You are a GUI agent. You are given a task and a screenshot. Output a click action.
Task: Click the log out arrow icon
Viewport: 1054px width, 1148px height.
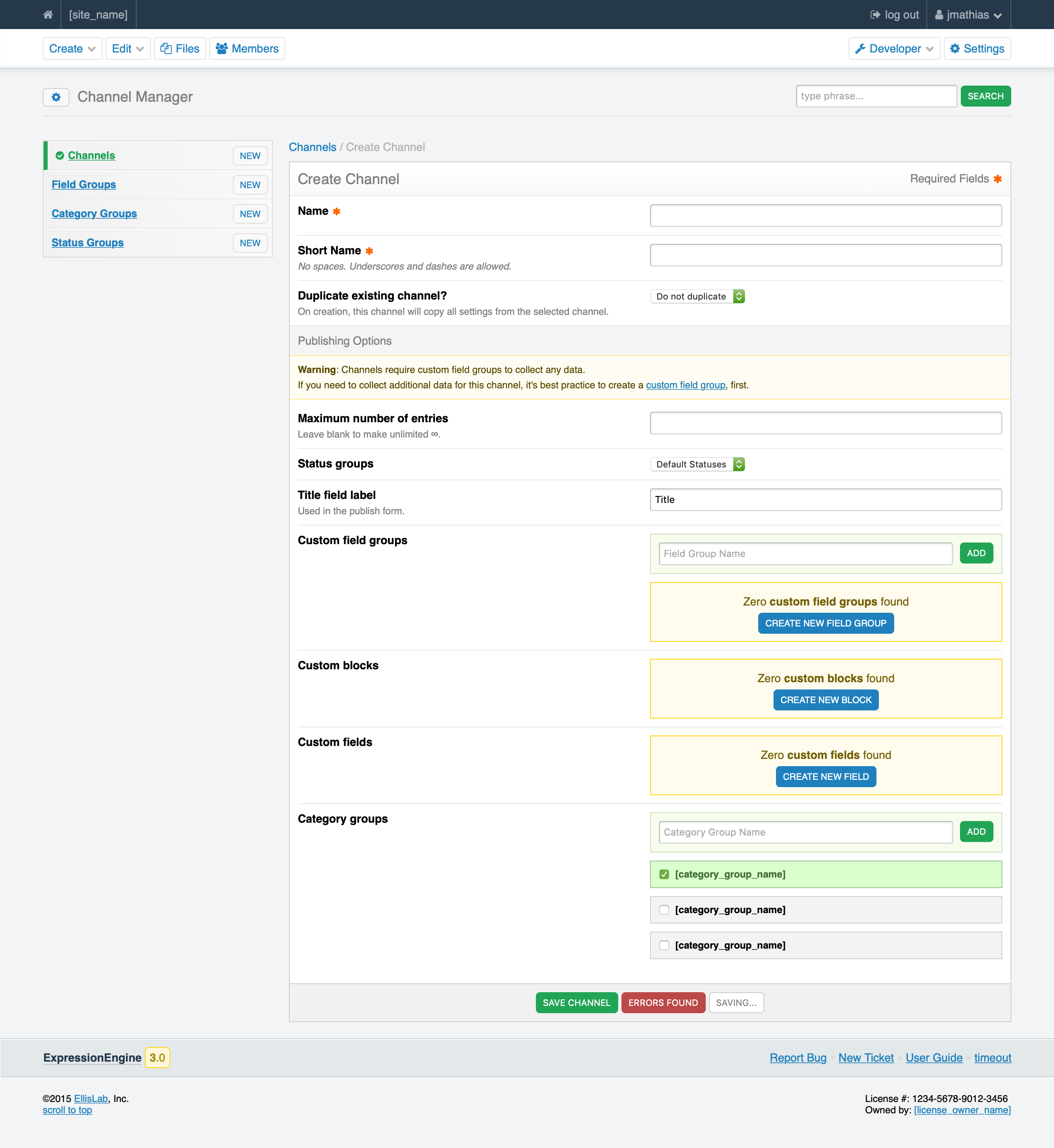875,15
